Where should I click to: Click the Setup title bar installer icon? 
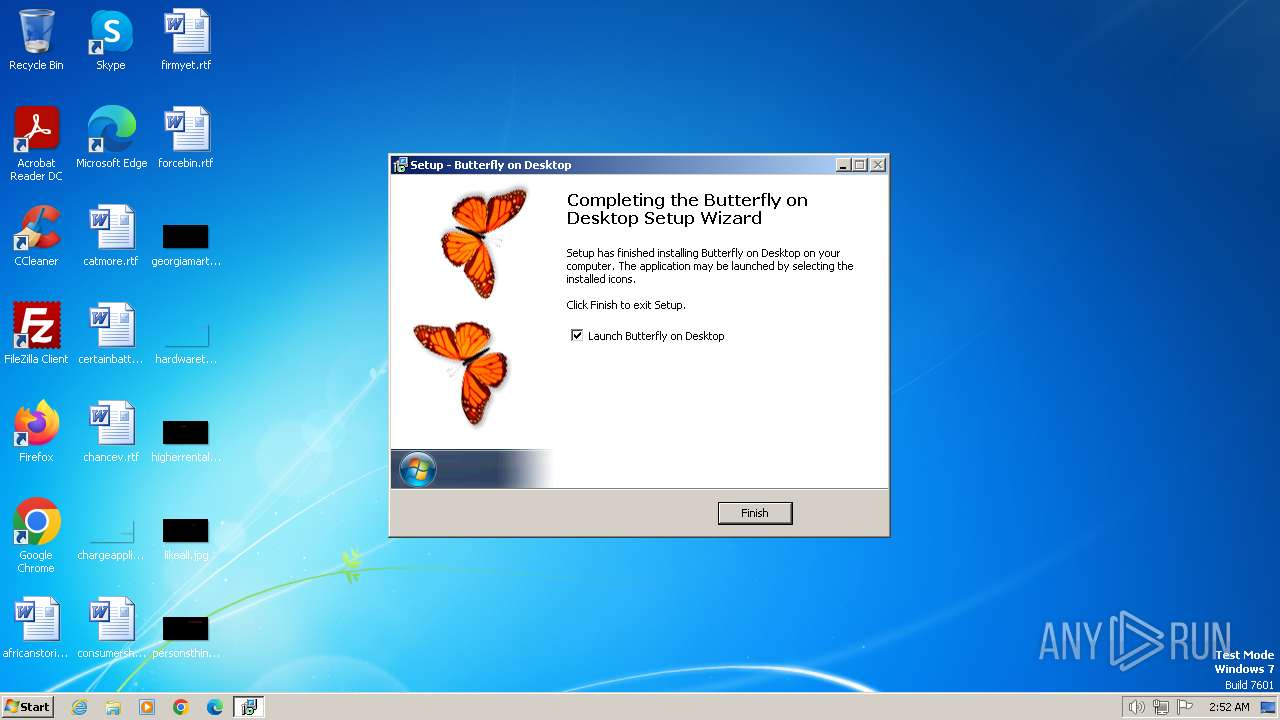(x=400, y=165)
